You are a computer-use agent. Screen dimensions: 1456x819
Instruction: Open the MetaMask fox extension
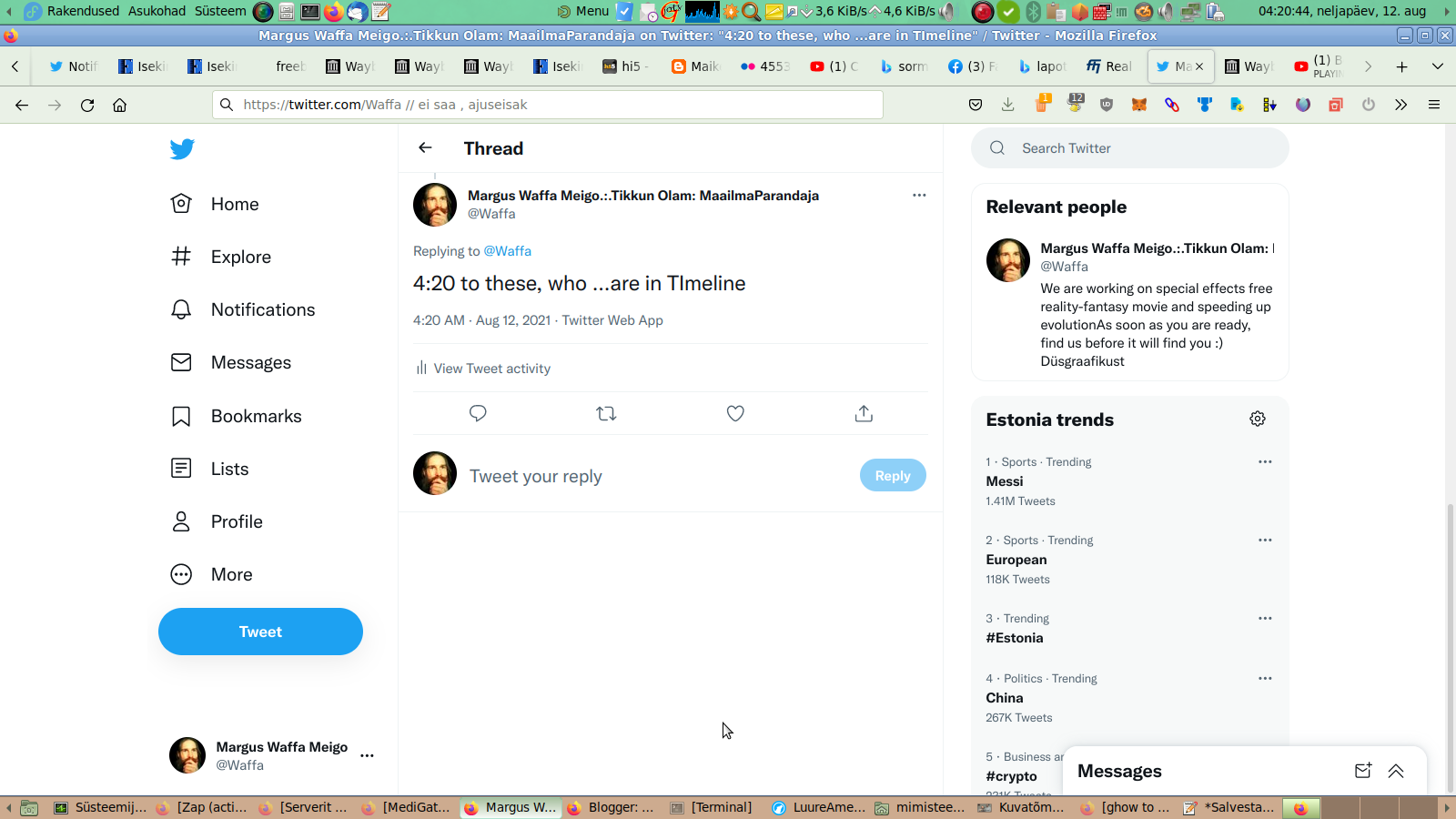point(1139,105)
